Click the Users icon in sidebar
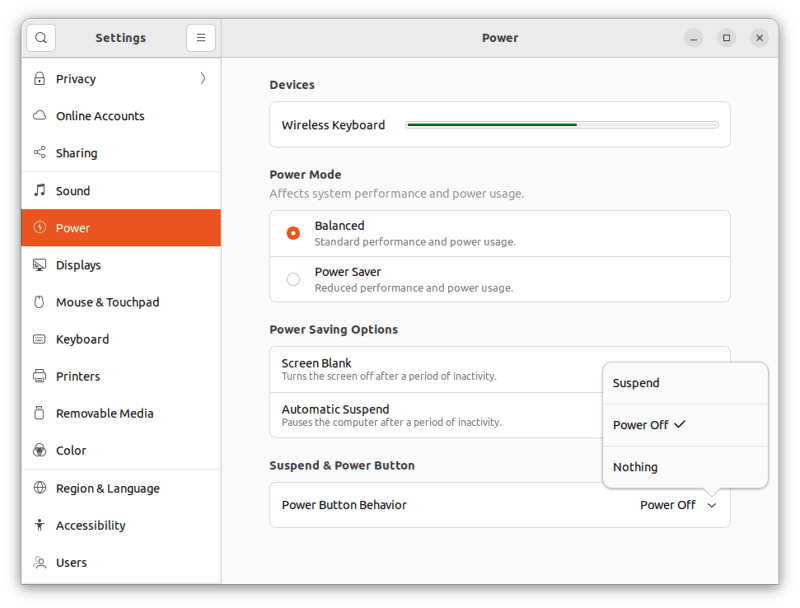 click(39, 562)
